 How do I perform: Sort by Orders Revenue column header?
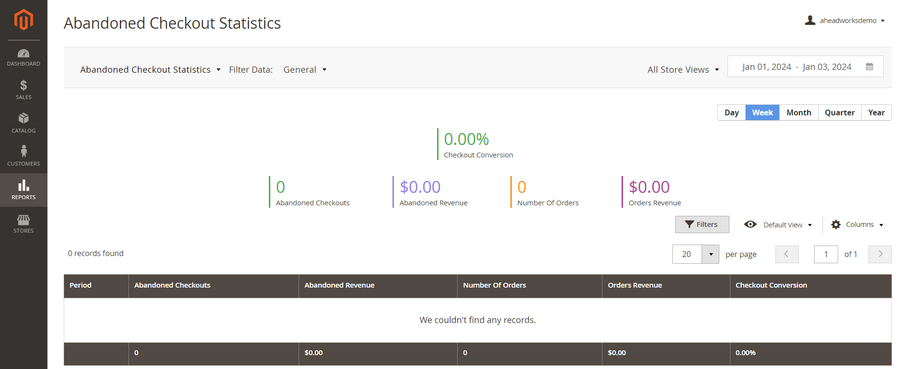pos(666,285)
